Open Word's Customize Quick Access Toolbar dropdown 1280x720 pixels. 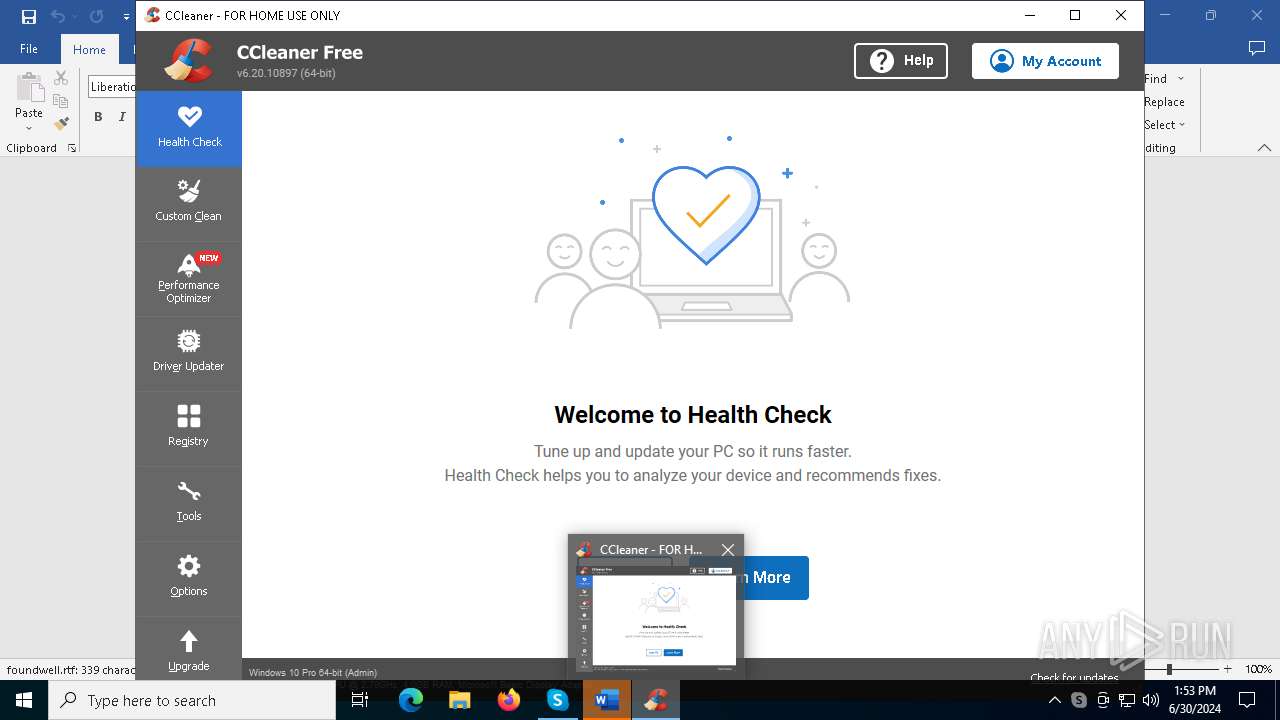pos(126,16)
